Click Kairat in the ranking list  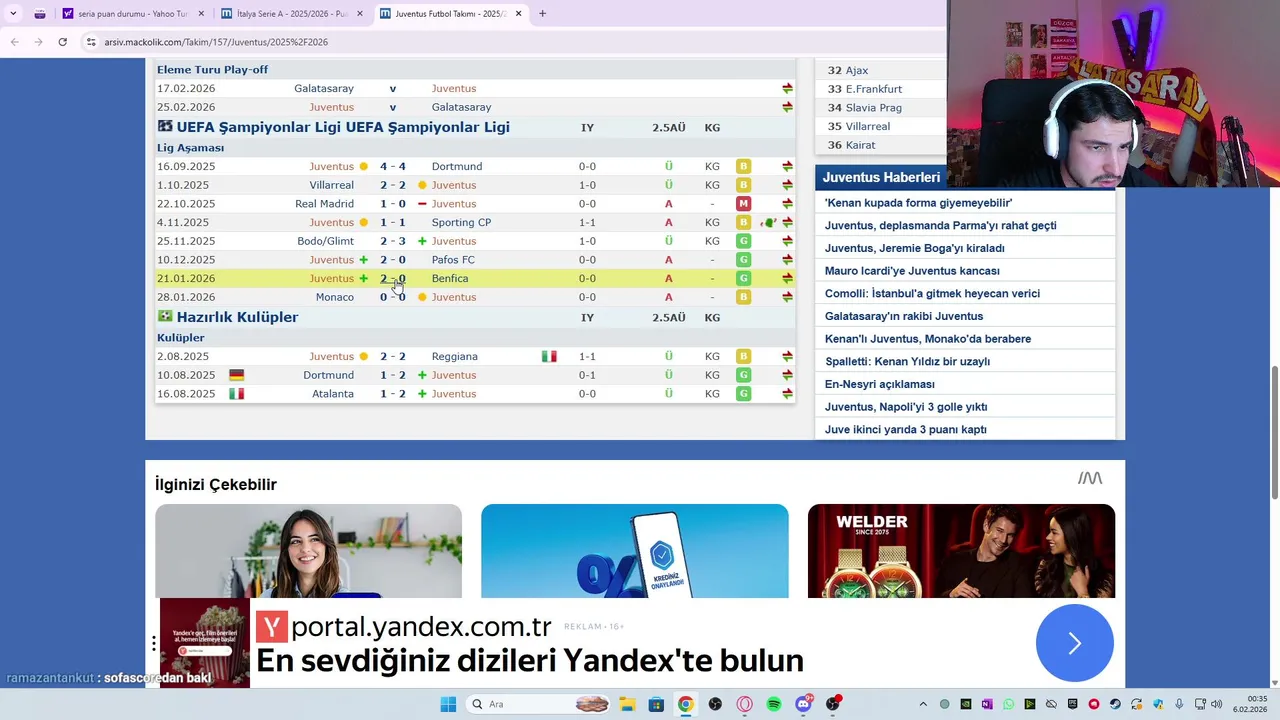pos(860,145)
